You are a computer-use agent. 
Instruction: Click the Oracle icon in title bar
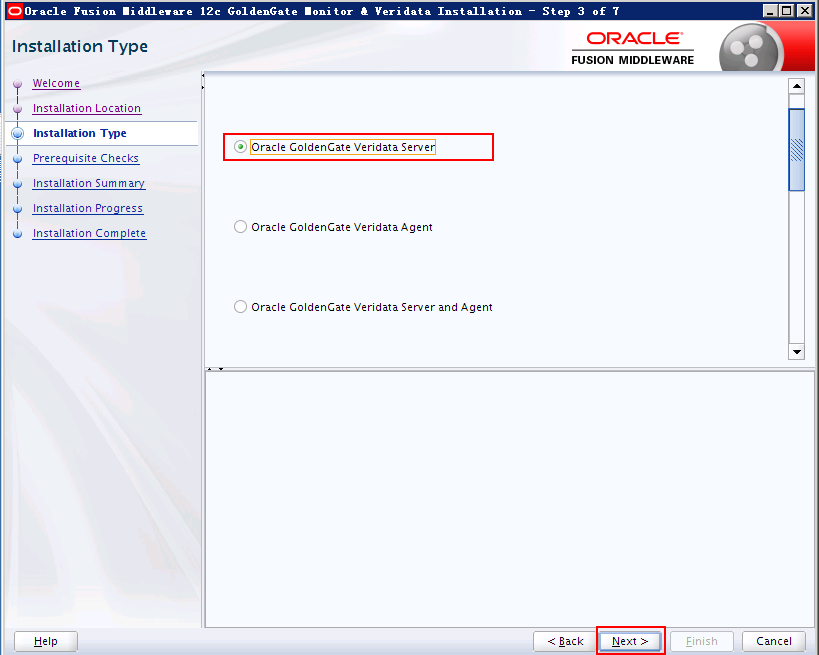click(x=15, y=10)
